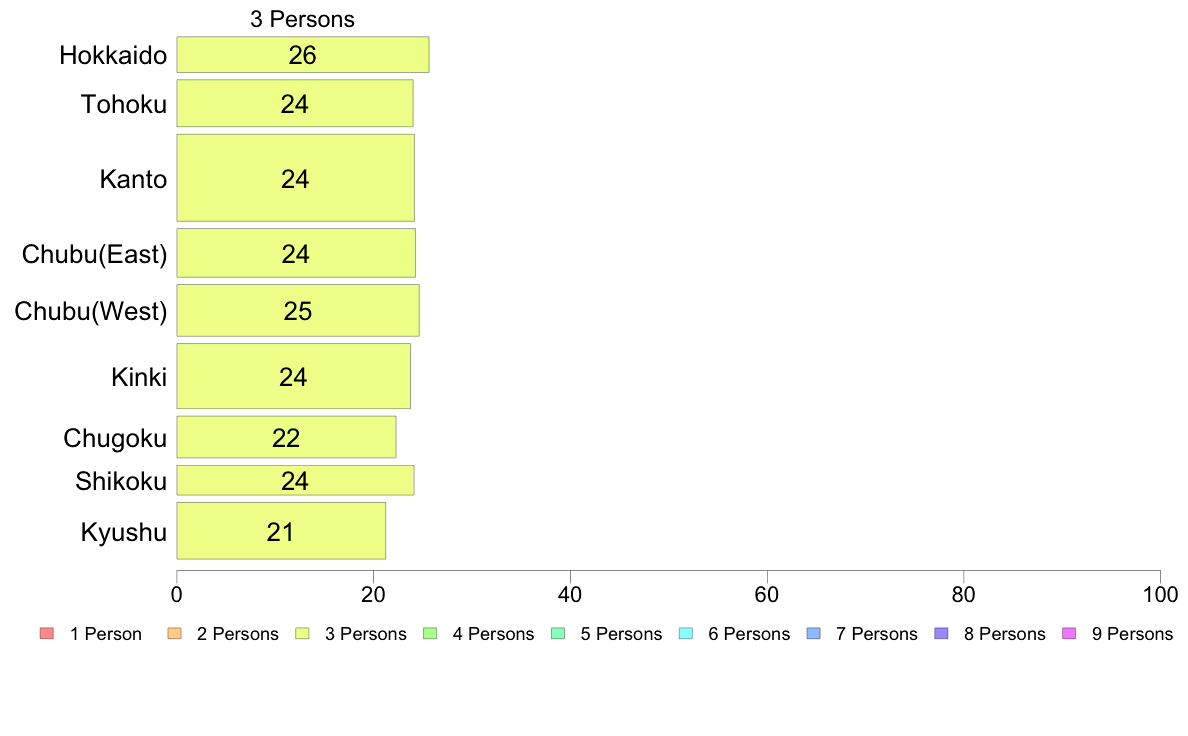1188x736 pixels.
Task: Click the 1 Person legend swatch
Action: pos(47,634)
